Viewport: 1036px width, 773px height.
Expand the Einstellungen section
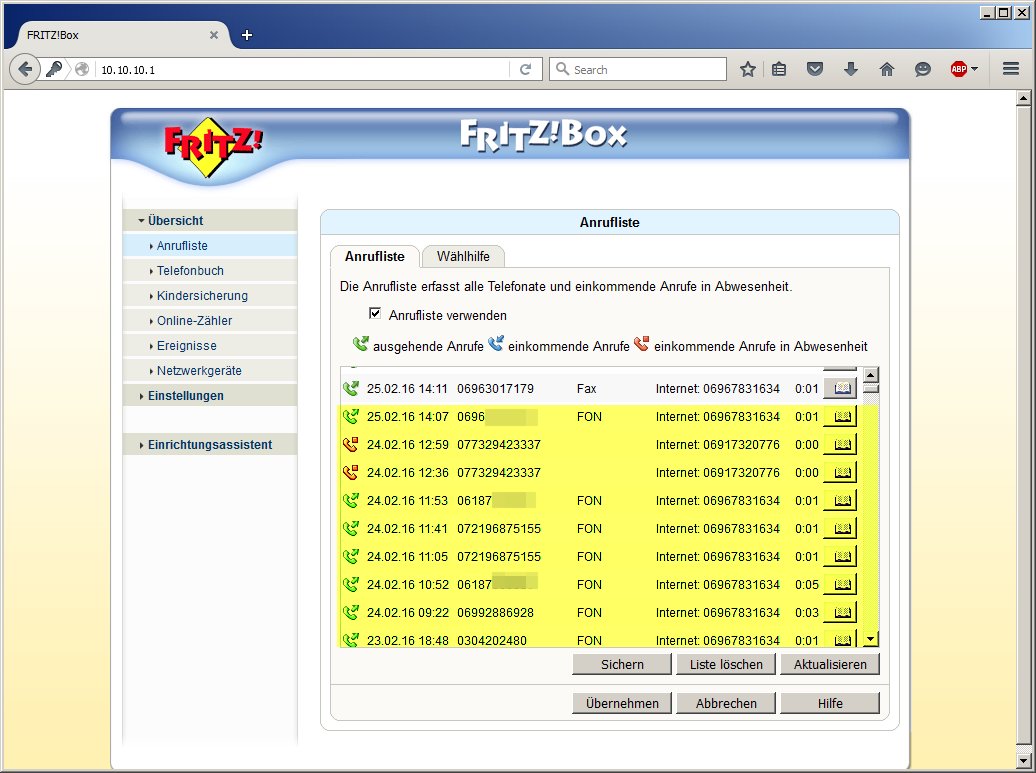click(x=185, y=395)
